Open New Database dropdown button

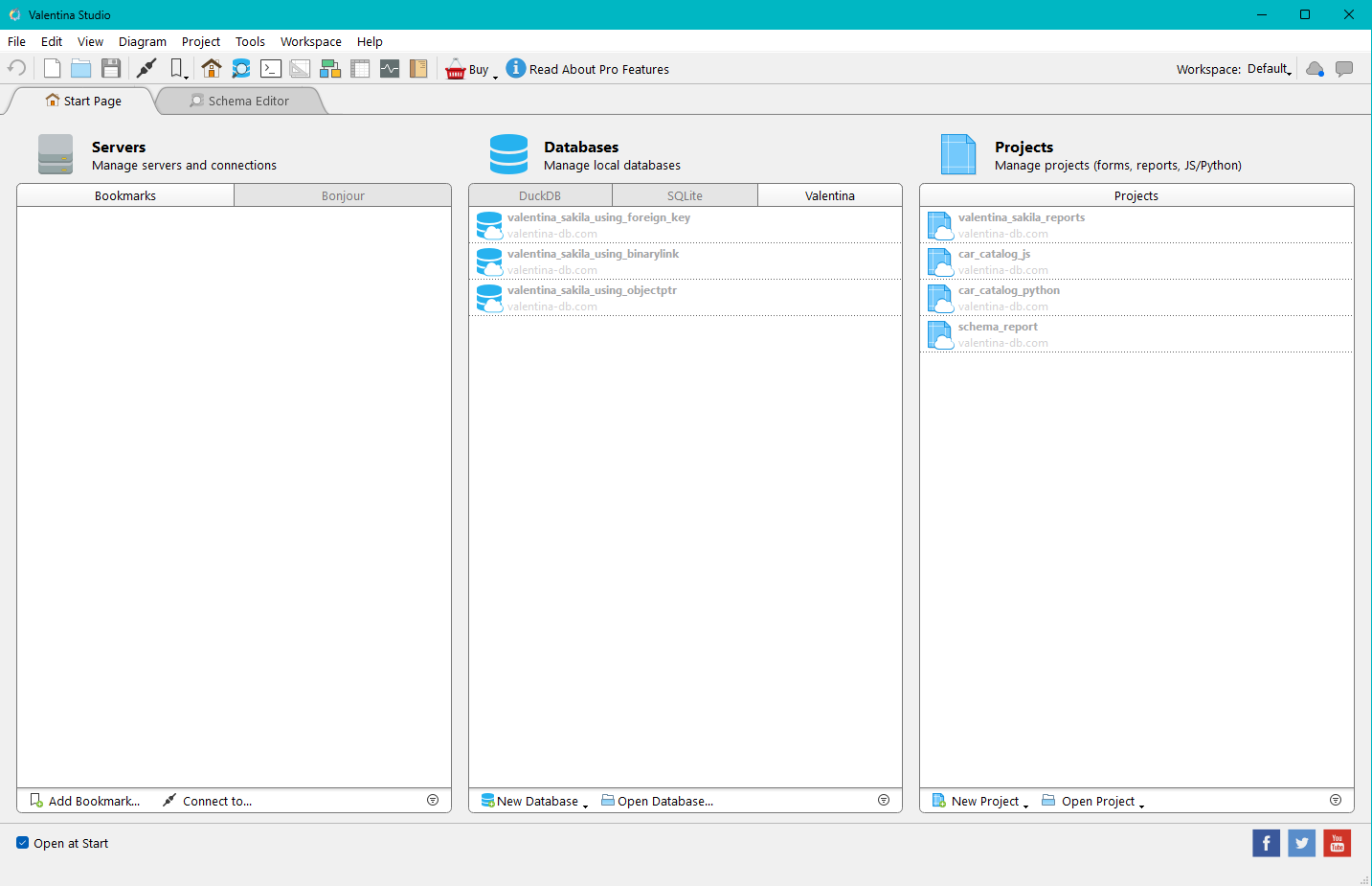534,801
